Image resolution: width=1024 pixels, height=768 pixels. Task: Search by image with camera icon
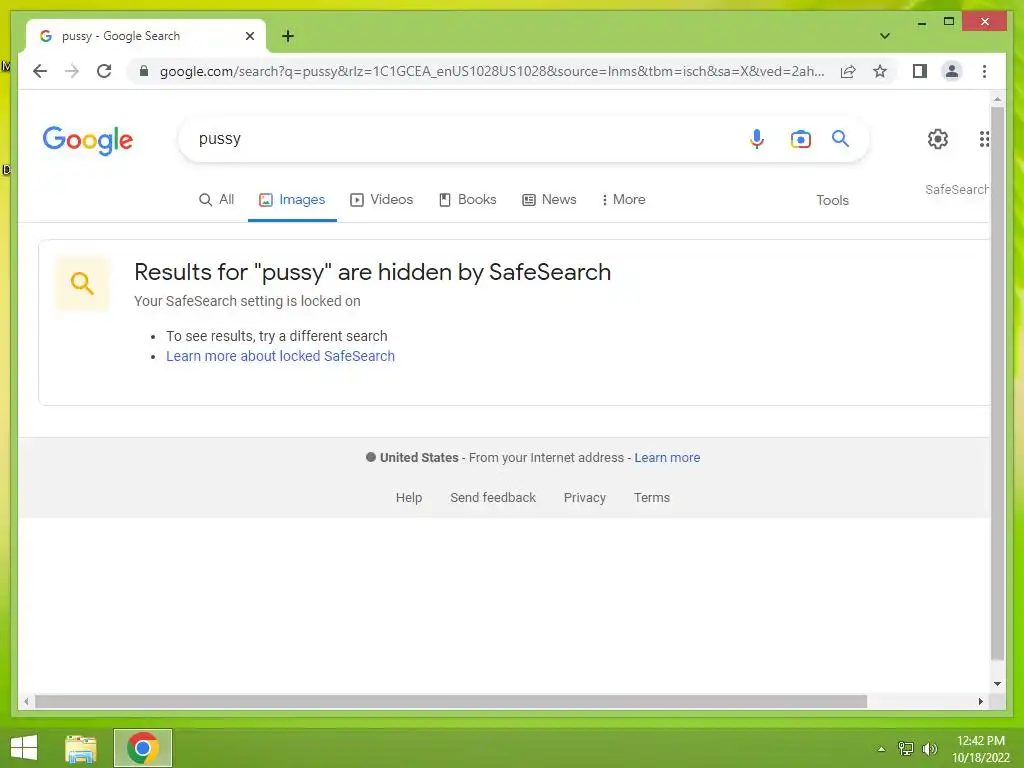coord(801,139)
